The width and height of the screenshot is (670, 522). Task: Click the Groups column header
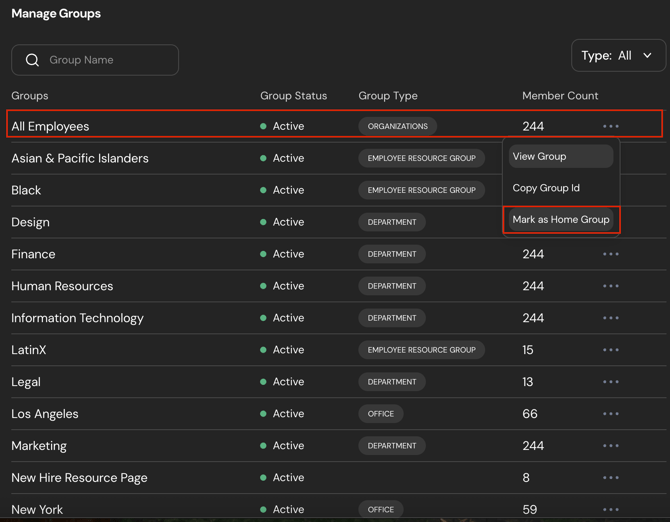tap(30, 96)
